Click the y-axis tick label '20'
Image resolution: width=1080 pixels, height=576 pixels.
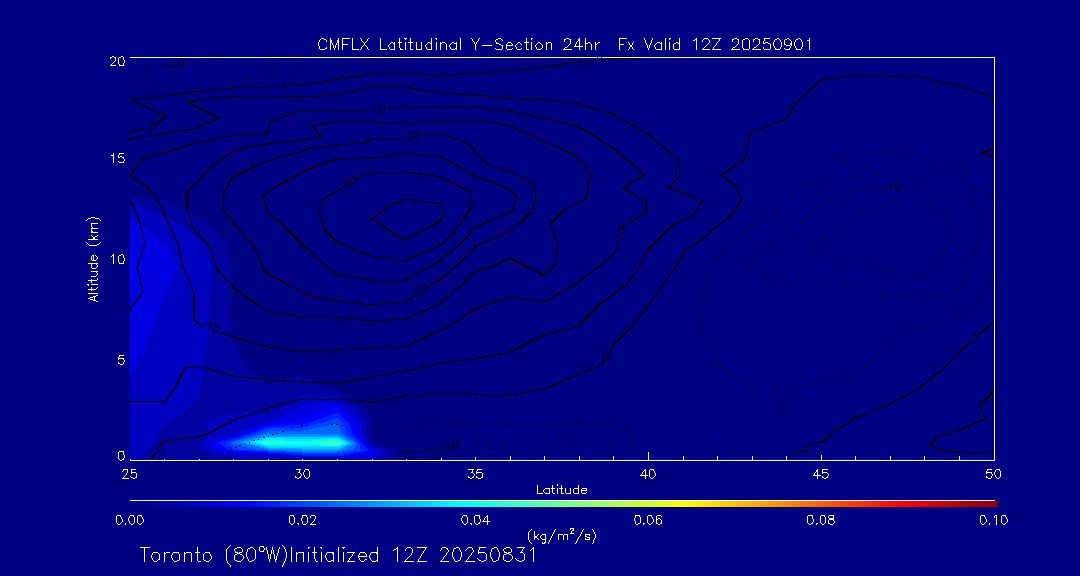pos(116,60)
